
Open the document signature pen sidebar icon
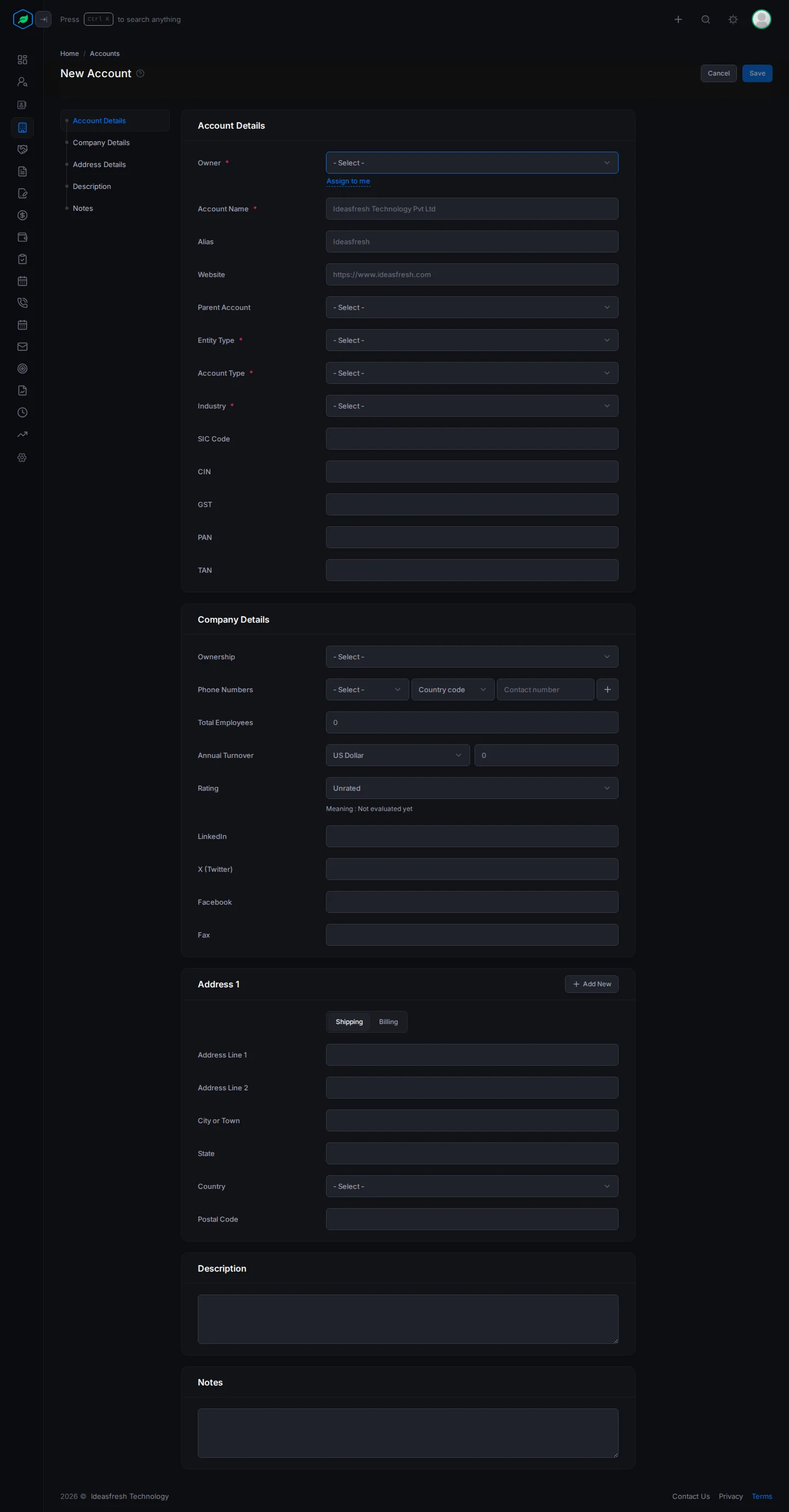pyautogui.click(x=22, y=194)
